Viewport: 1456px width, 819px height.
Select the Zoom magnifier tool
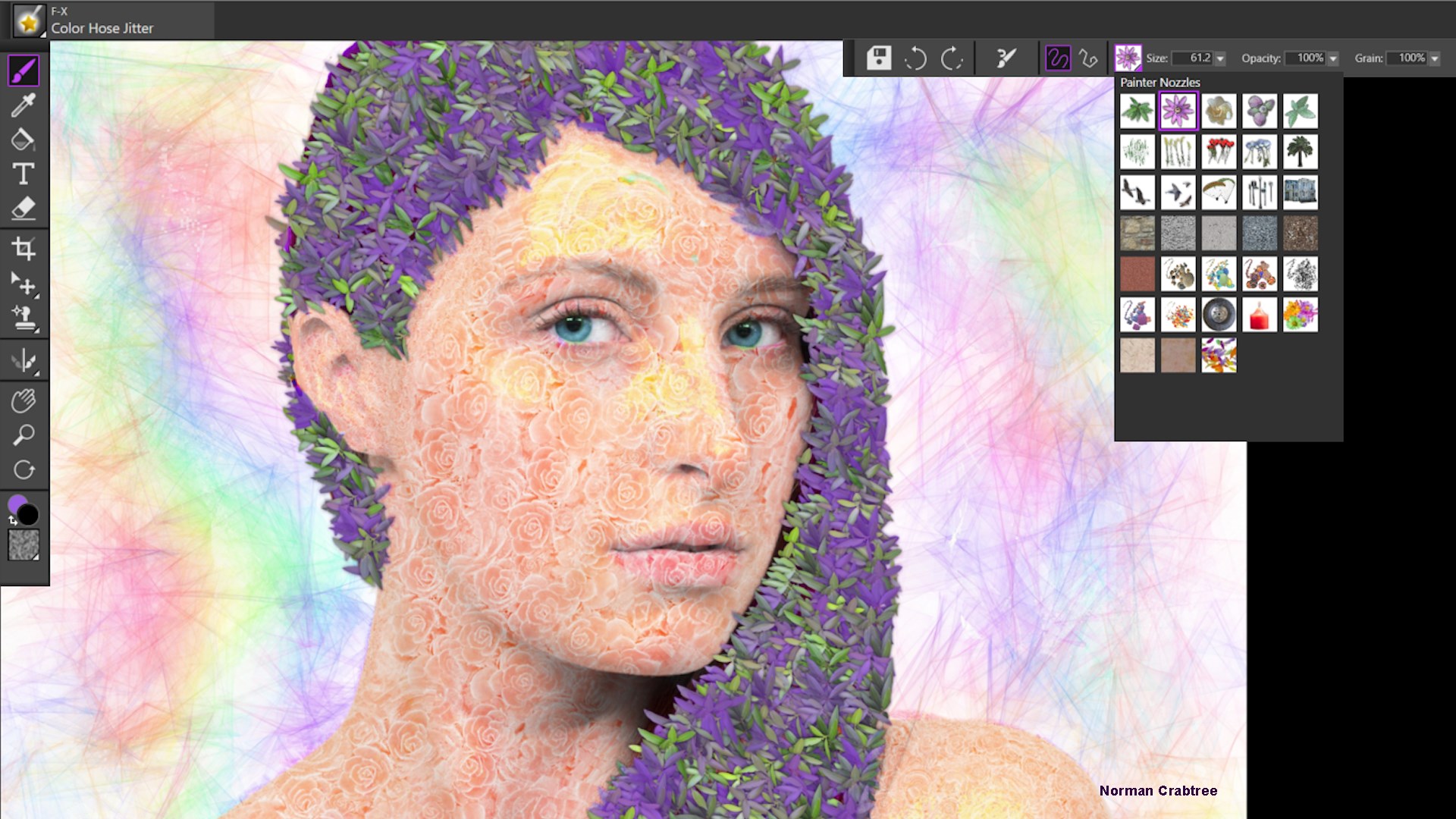(x=24, y=433)
